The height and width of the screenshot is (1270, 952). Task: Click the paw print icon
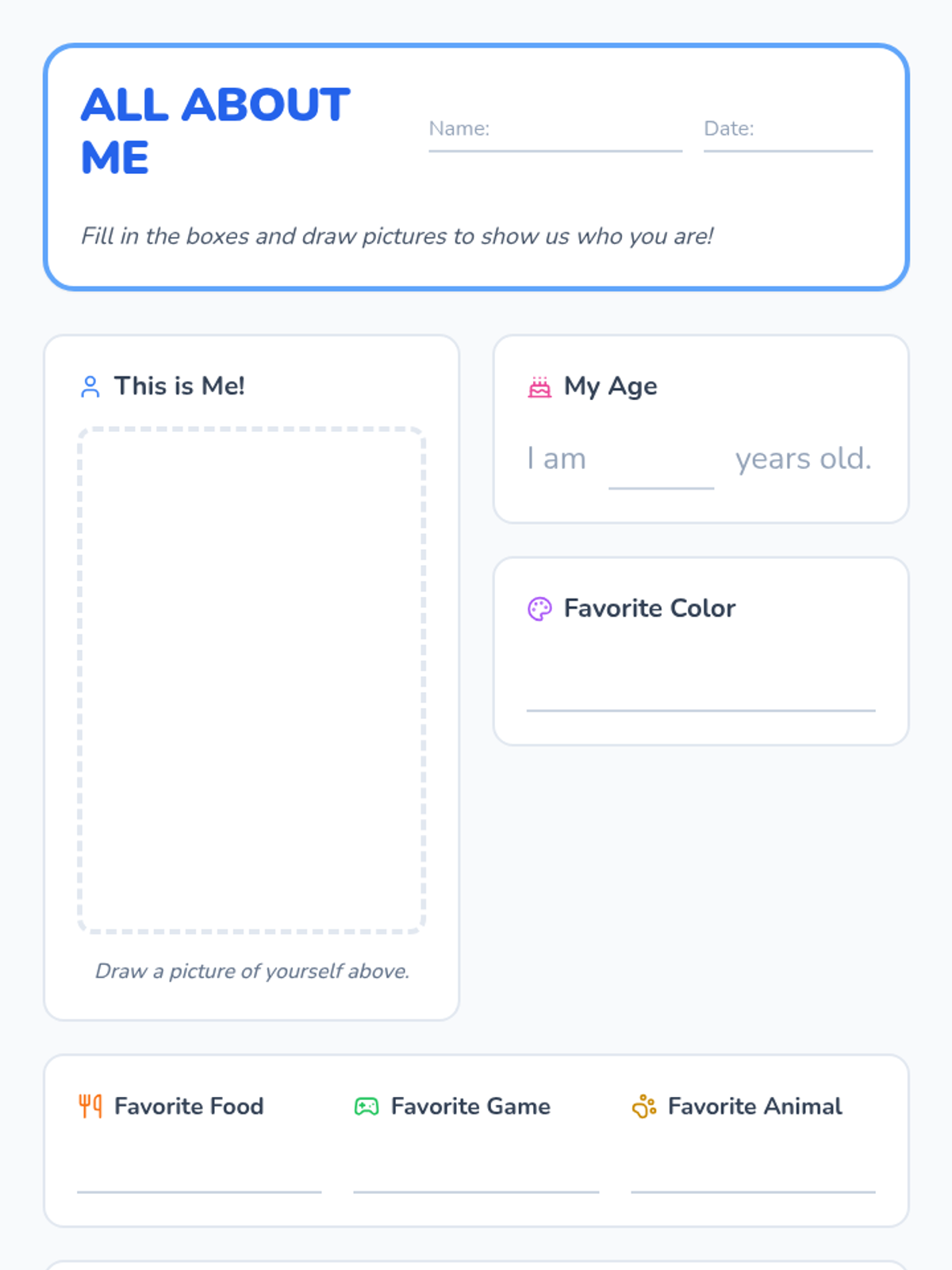pos(643,1106)
